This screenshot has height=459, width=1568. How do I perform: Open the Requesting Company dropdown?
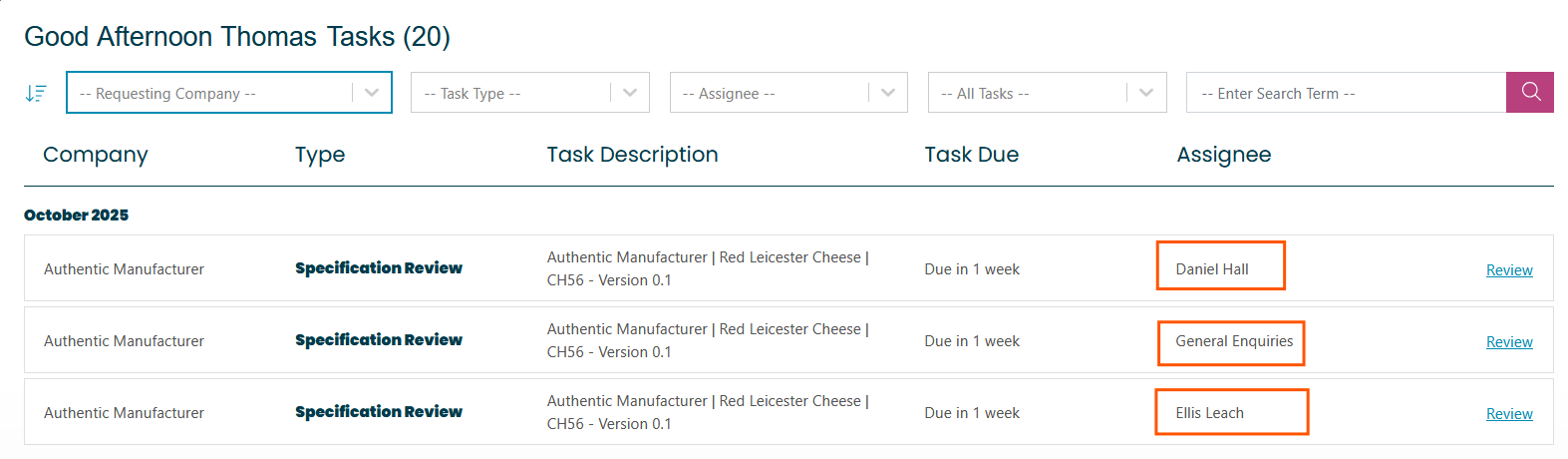228,93
